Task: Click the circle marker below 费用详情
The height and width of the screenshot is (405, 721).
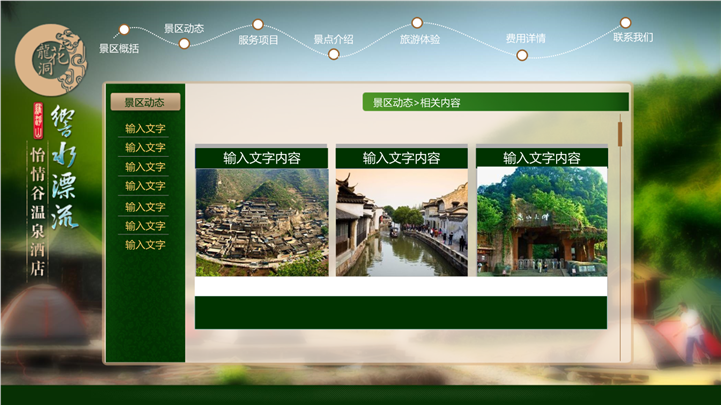Action: click(522, 55)
